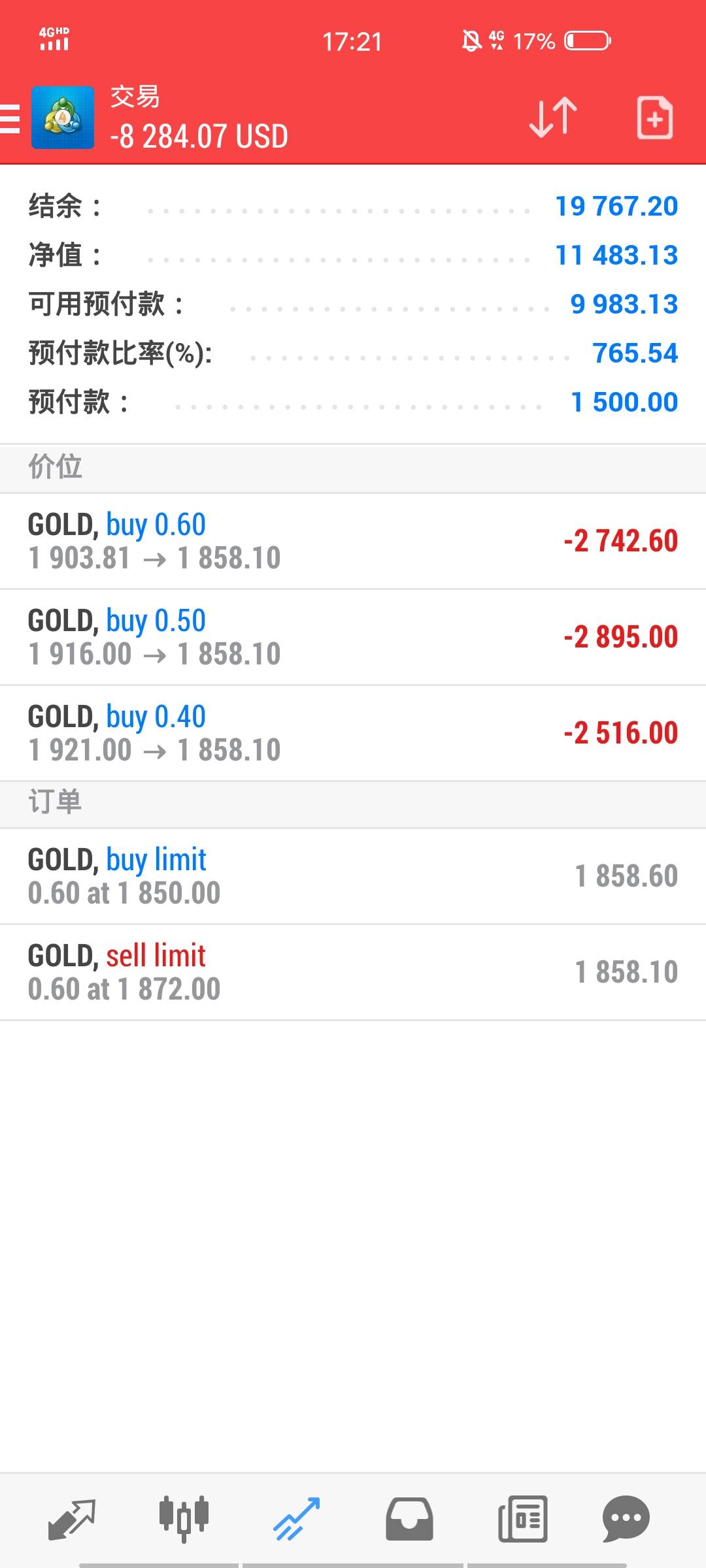
Task: Open the candlestick Chart tab
Action: pyautogui.click(x=184, y=1518)
